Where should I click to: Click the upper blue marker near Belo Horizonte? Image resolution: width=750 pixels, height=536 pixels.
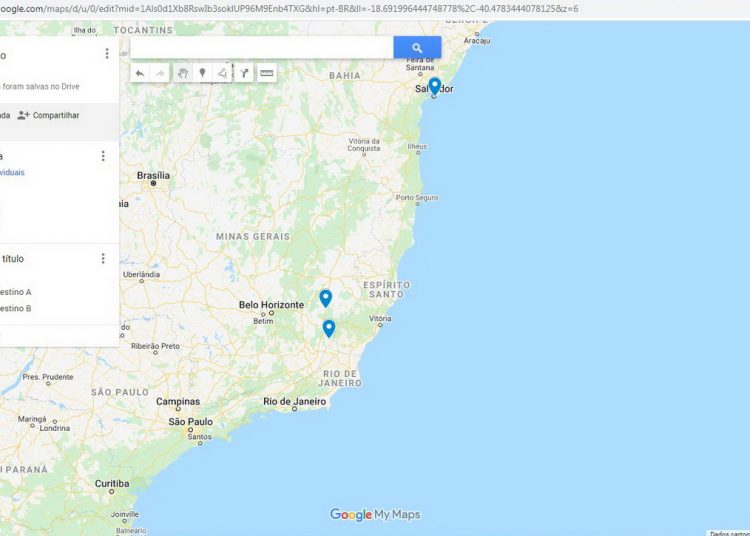[x=326, y=298]
